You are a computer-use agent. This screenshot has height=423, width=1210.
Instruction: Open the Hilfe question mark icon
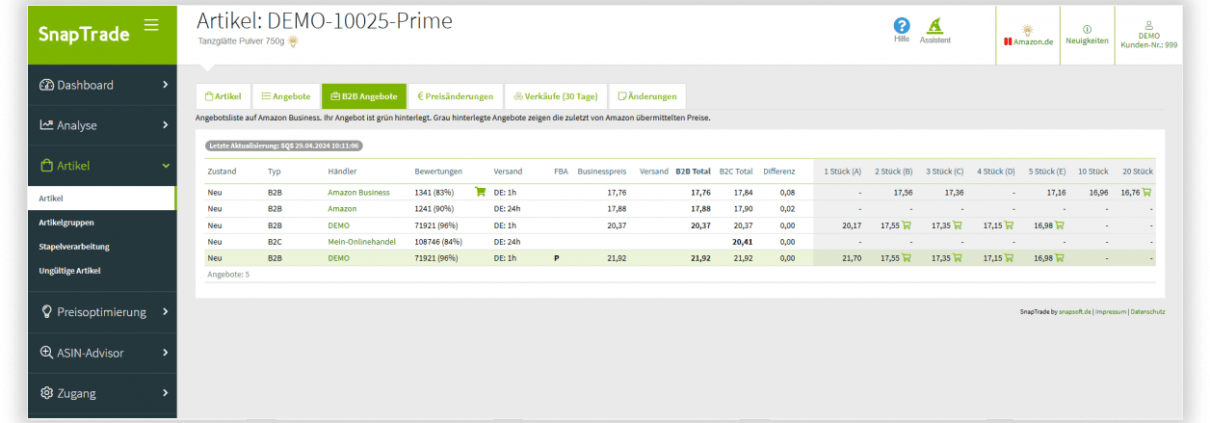(x=902, y=26)
